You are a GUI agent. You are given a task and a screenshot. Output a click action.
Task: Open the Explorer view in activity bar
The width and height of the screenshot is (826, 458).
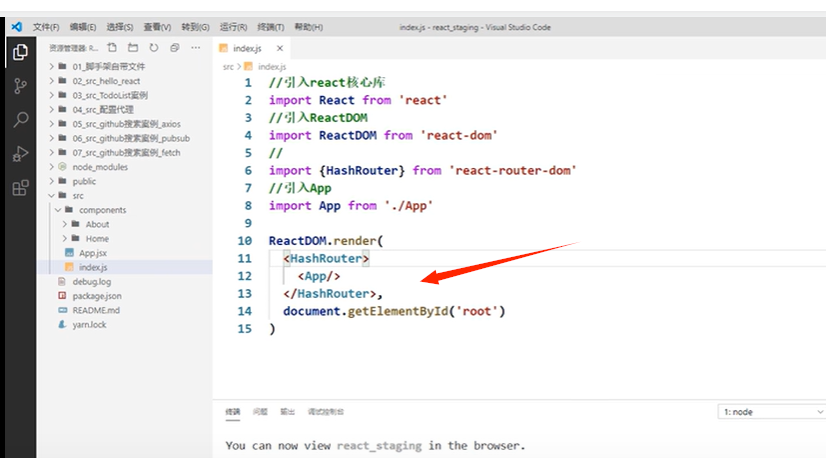pos(20,52)
